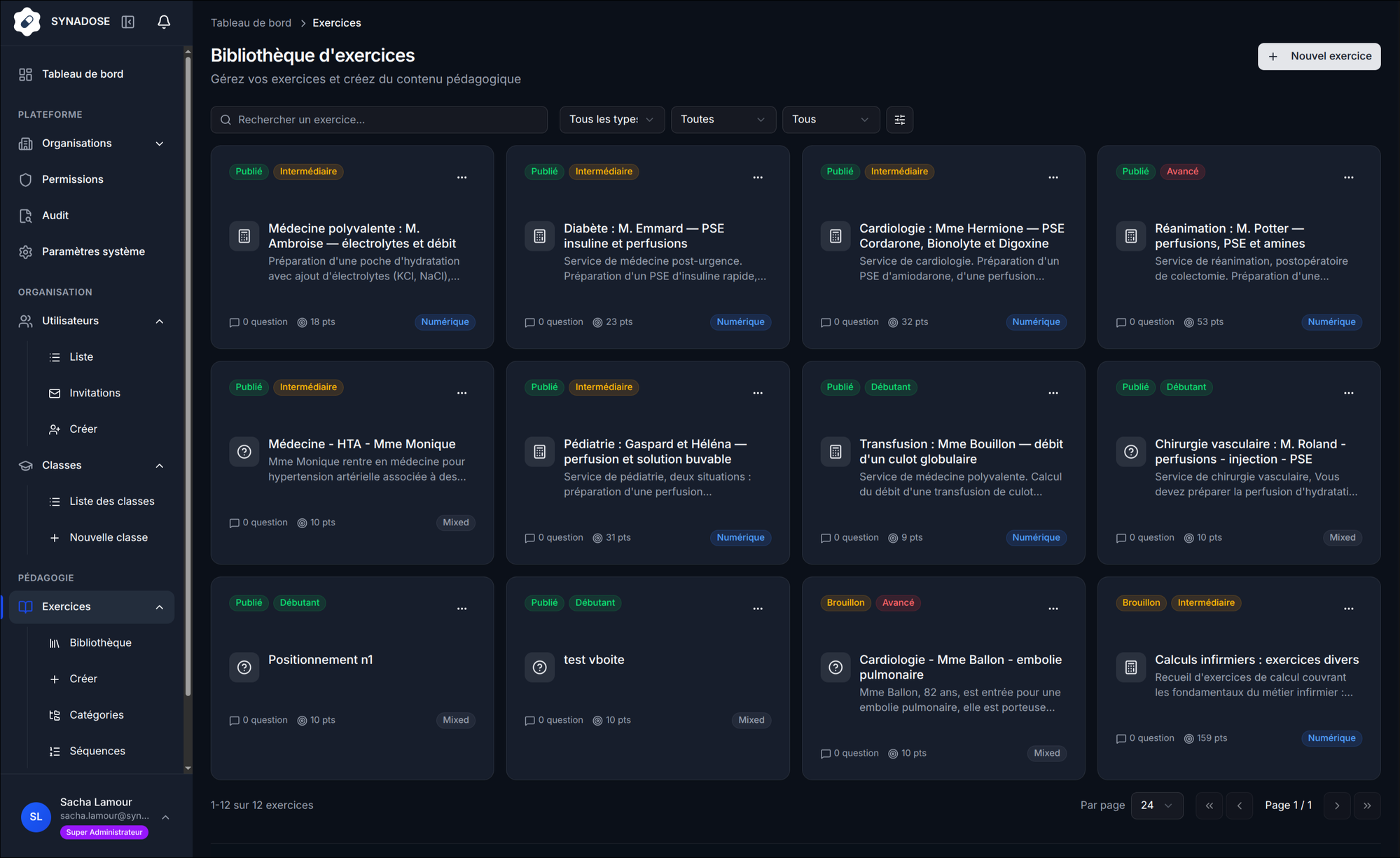The height and width of the screenshot is (858, 1400).
Task: Click the Rechercher un exercice search field
Action: tap(379, 120)
